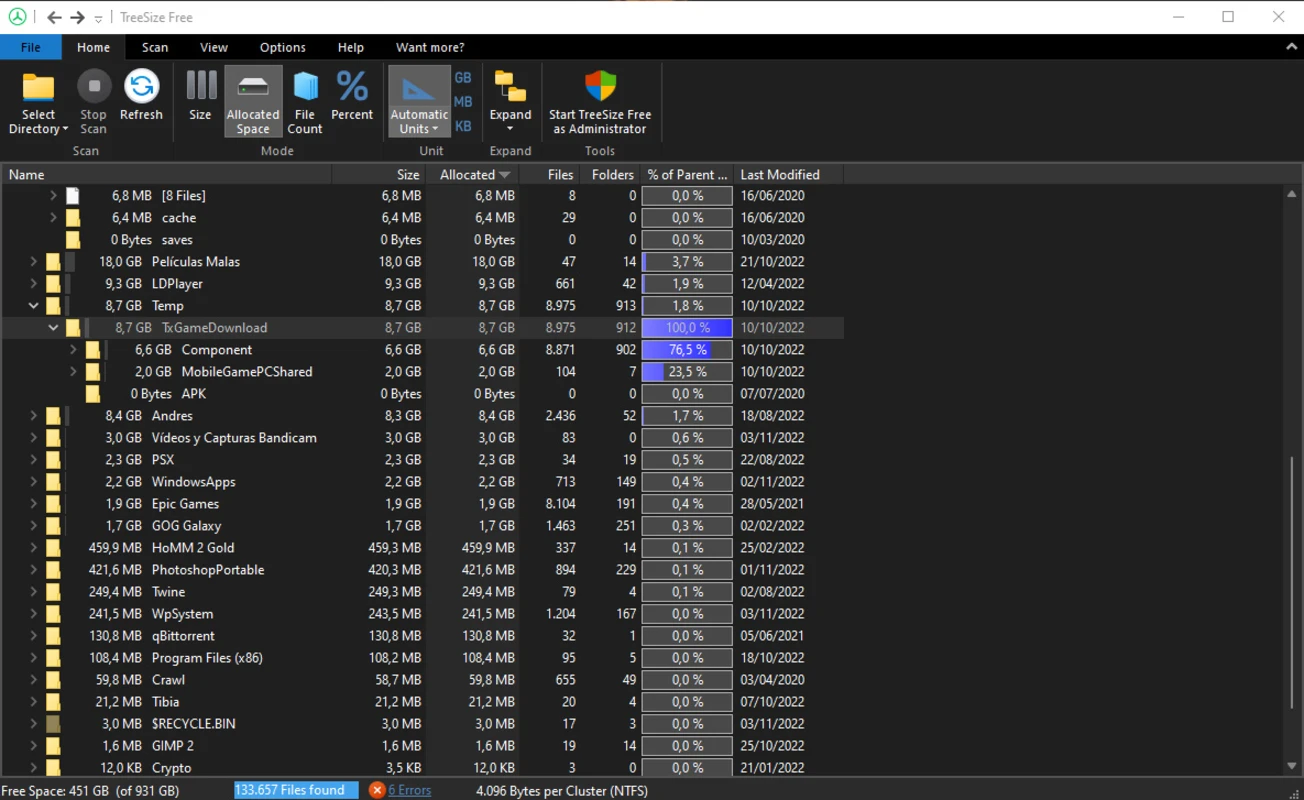Toggle units to GB
This screenshot has height=800, width=1304.
pyautogui.click(x=462, y=77)
